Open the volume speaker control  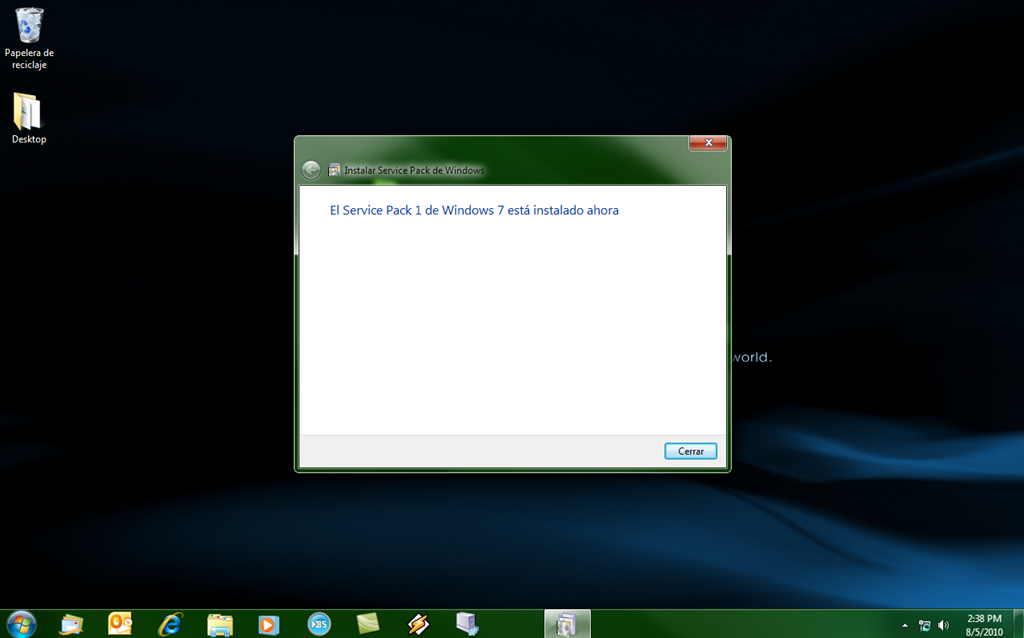[943, 625]
